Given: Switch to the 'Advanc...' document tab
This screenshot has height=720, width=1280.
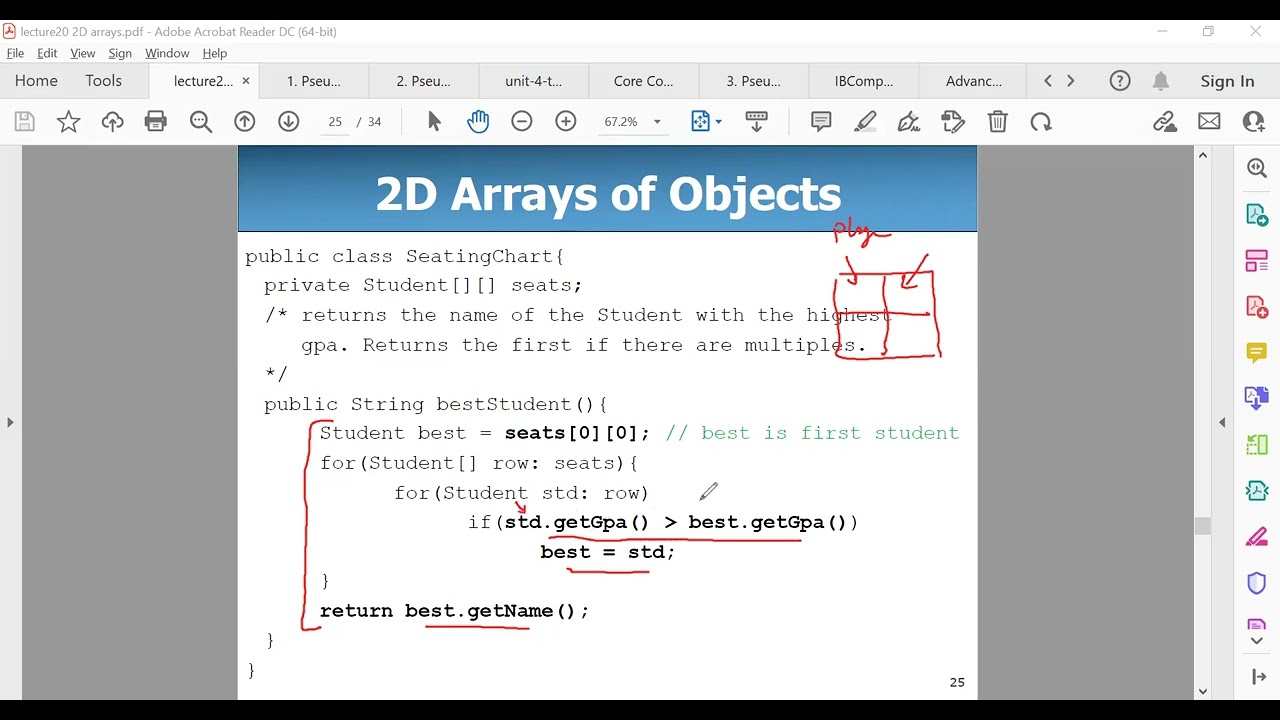Looking at the screenshot, I should pyautogui.click(x=974, y=81).
